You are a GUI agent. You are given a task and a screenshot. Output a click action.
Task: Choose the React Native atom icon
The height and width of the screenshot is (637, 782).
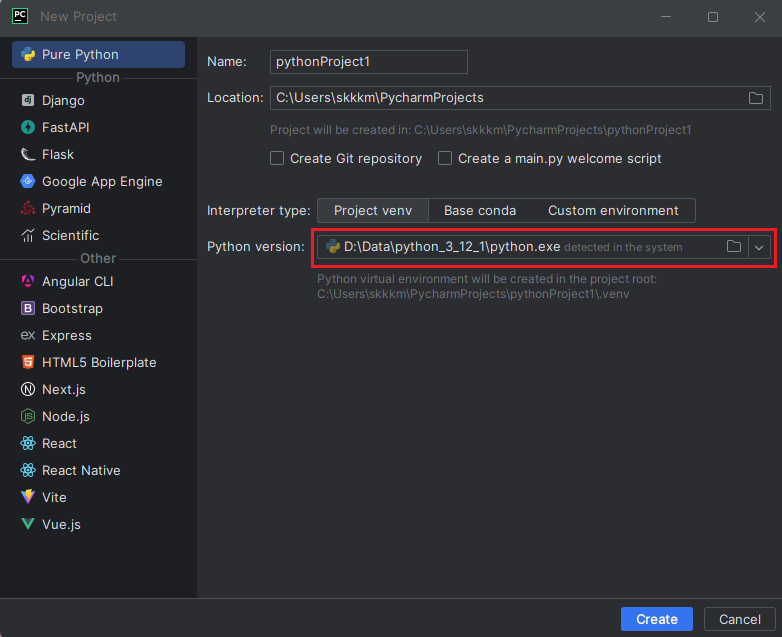28,470
